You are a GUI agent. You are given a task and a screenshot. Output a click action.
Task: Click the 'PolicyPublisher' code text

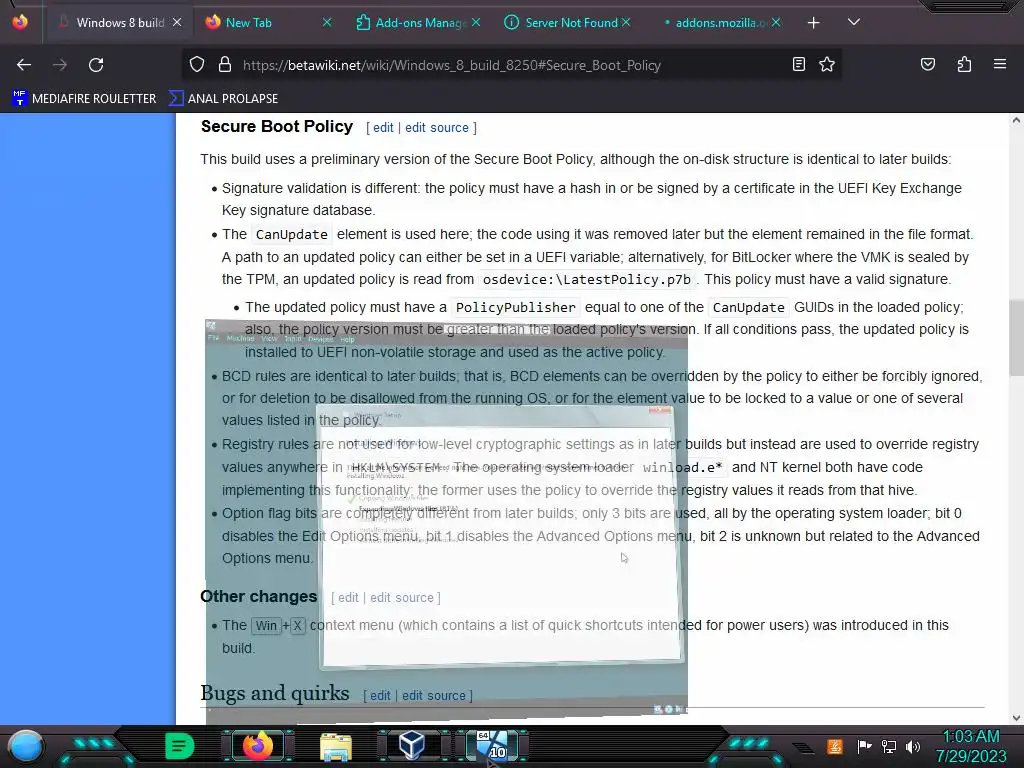pyautogui.click(x=515, y=308)
